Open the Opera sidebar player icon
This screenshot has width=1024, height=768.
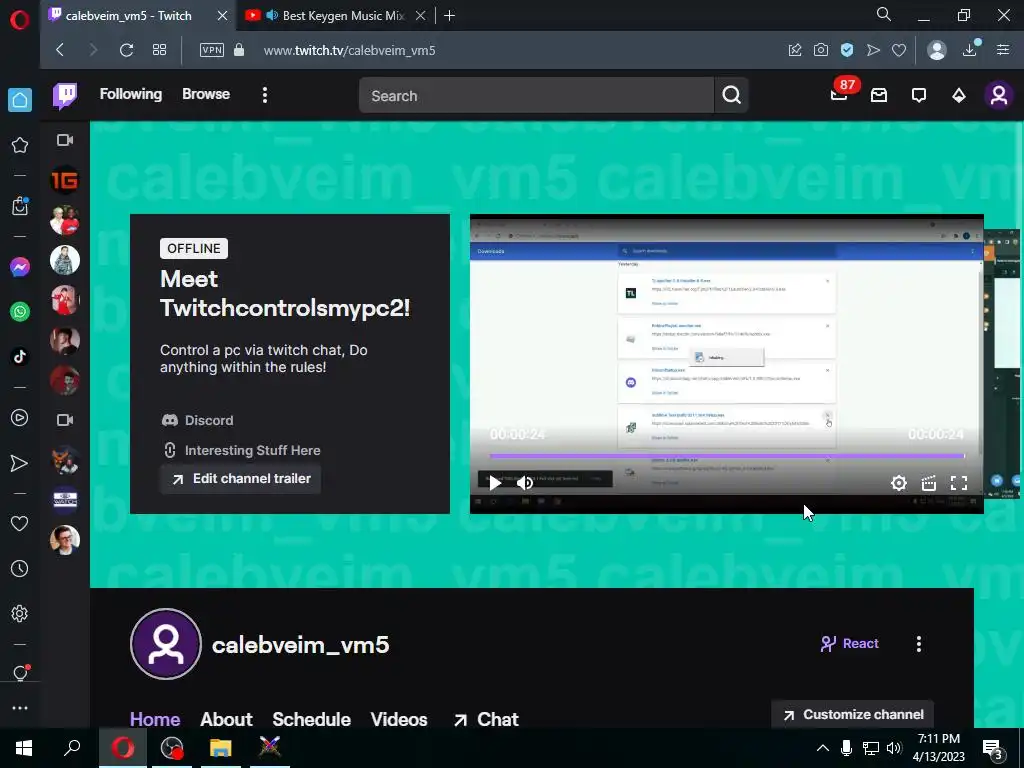point(20,418)
